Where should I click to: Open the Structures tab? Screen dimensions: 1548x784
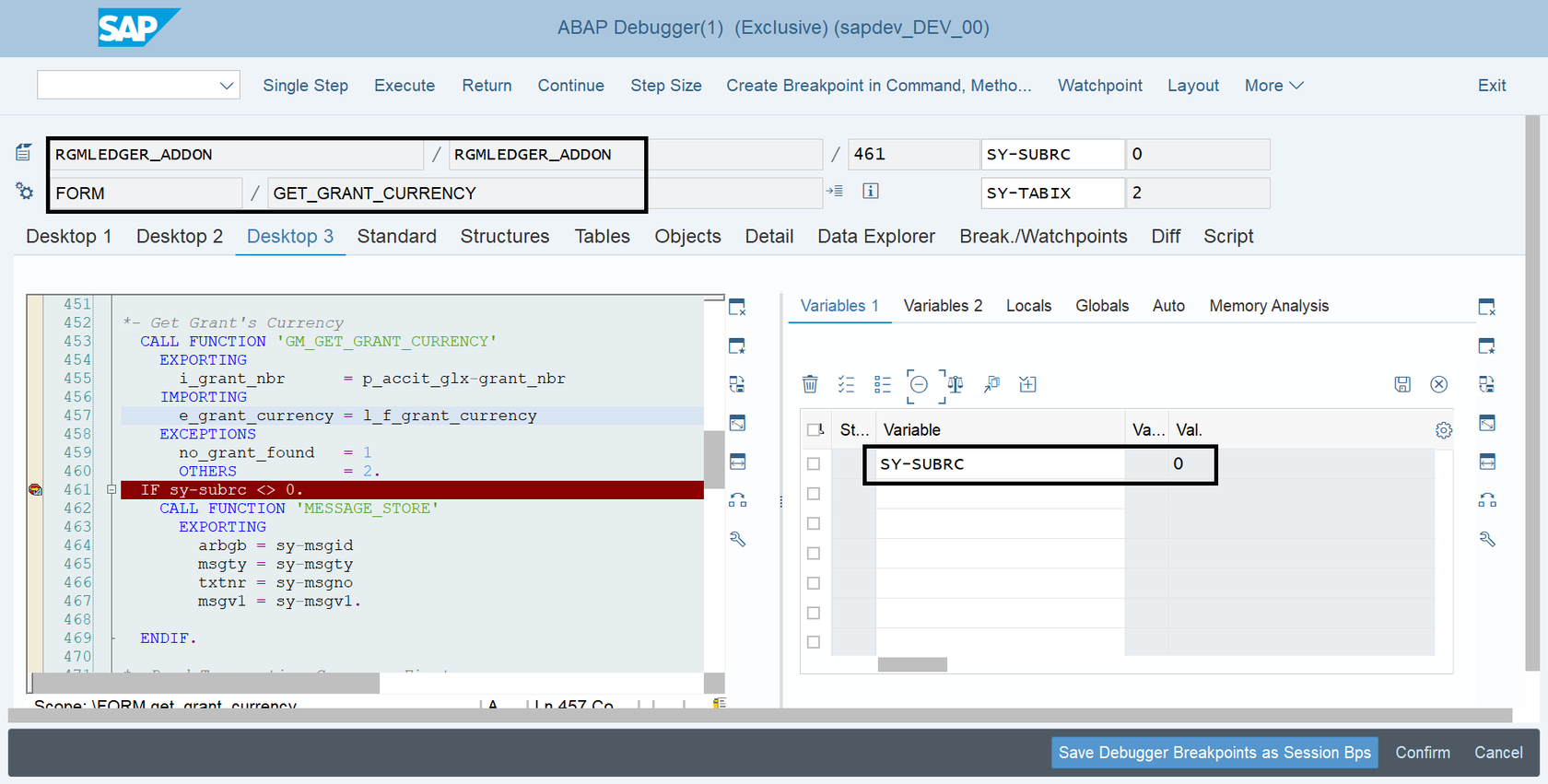click(x=505, y=237)
